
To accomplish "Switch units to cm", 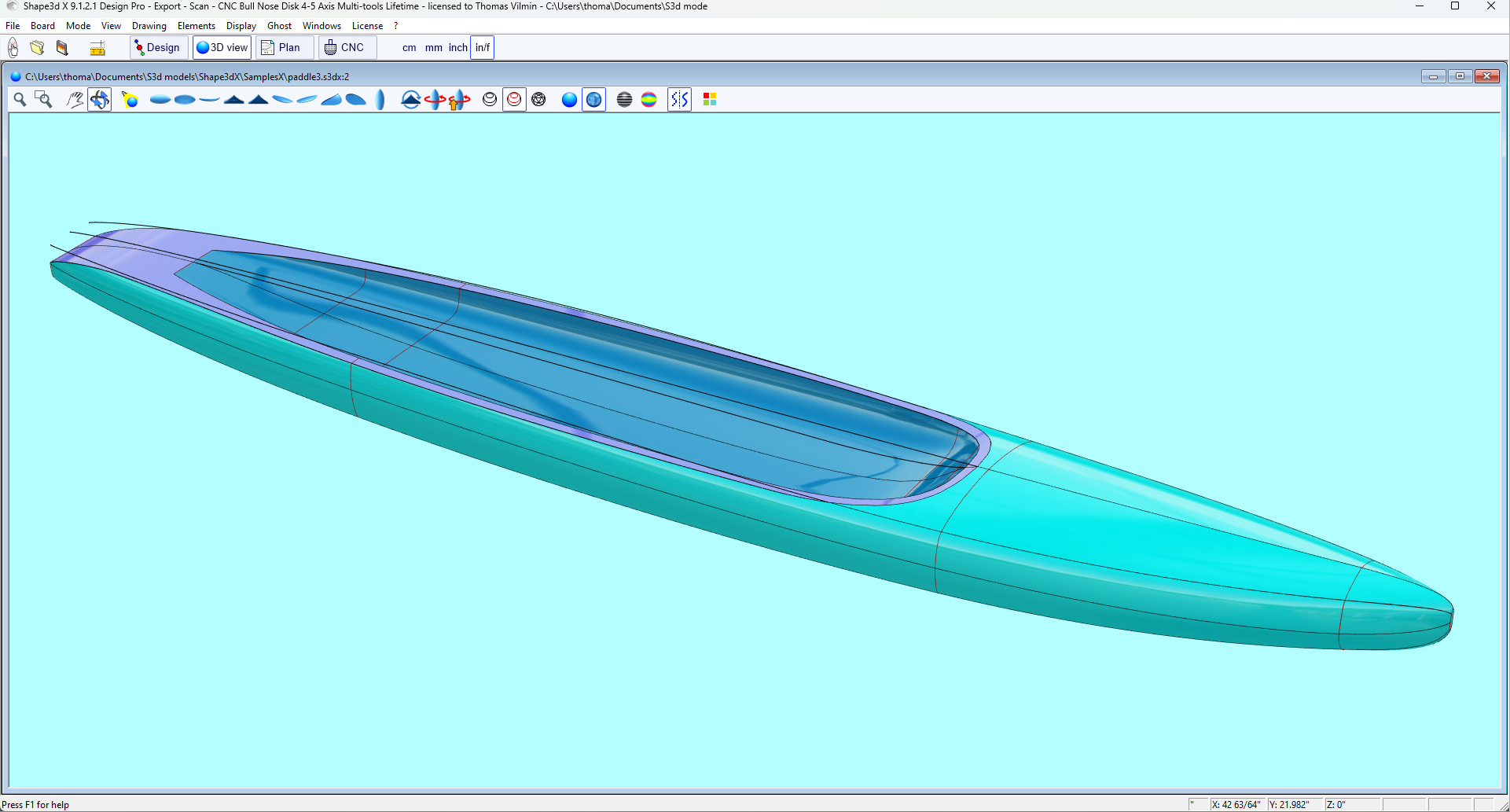I will [409, 48].
